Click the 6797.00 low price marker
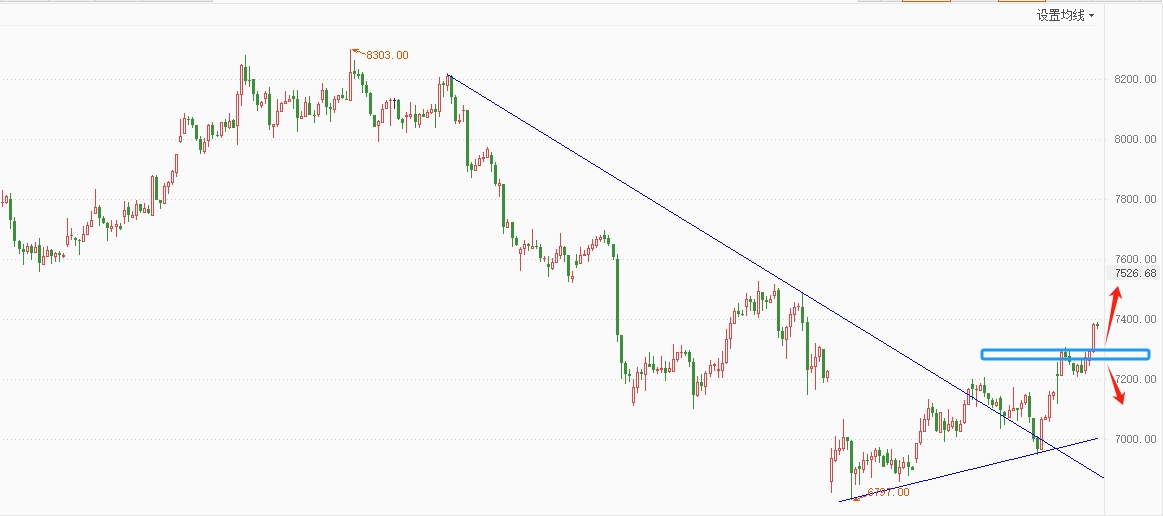This screenshot has width=1163, height=516. [x=887, y=492]
